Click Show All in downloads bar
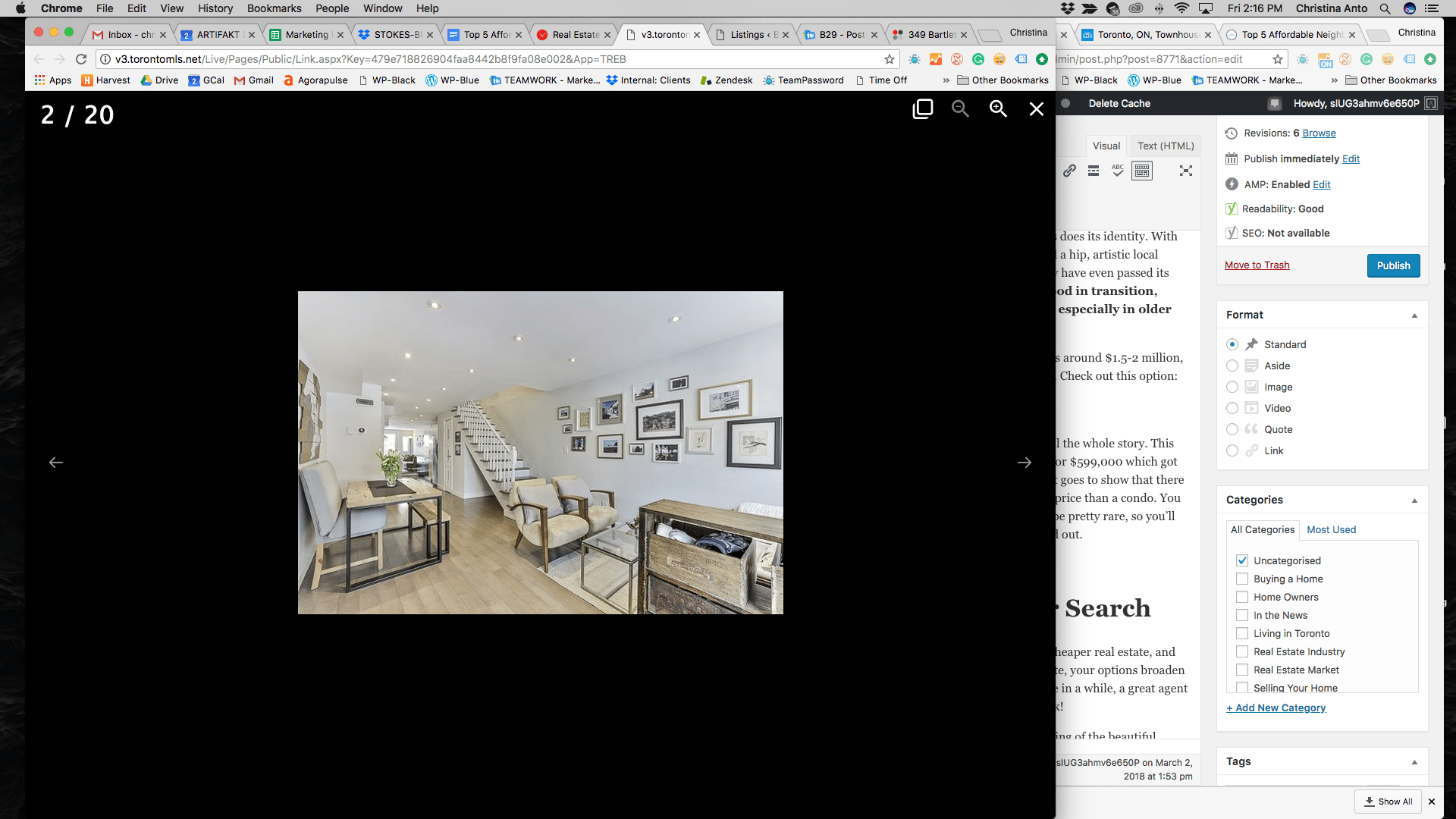The width and height of the screenshot is (1456, 819). pyautogui.click(x=1388, y=802)
